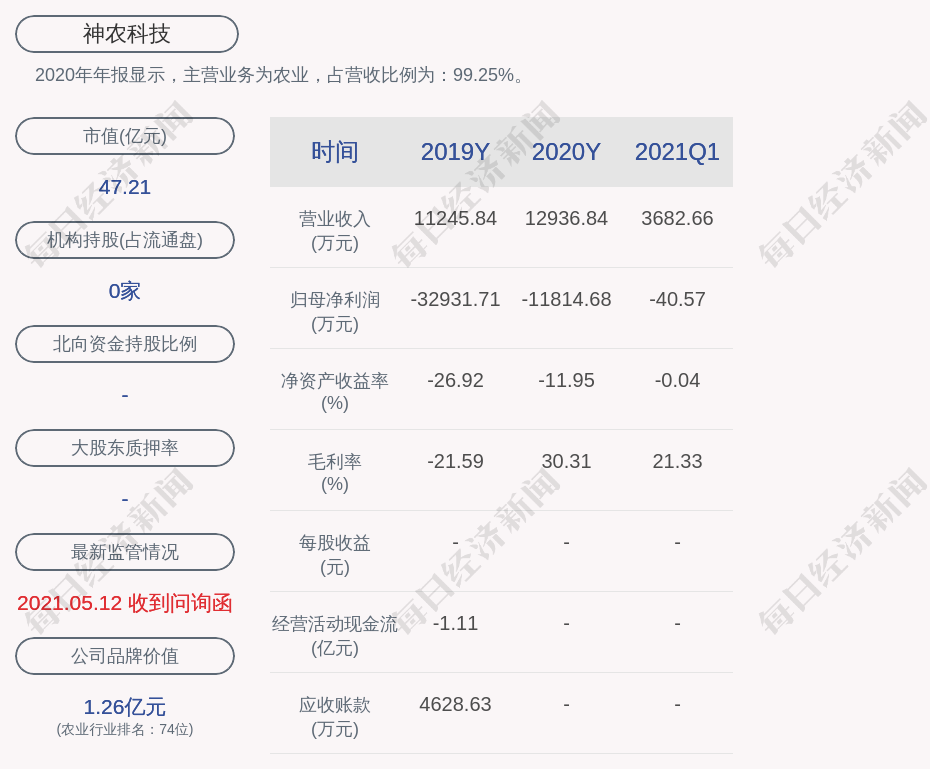930x769 pixels.
Task: Click the 毛利率 (%) row label
Action: pos(335,473)
